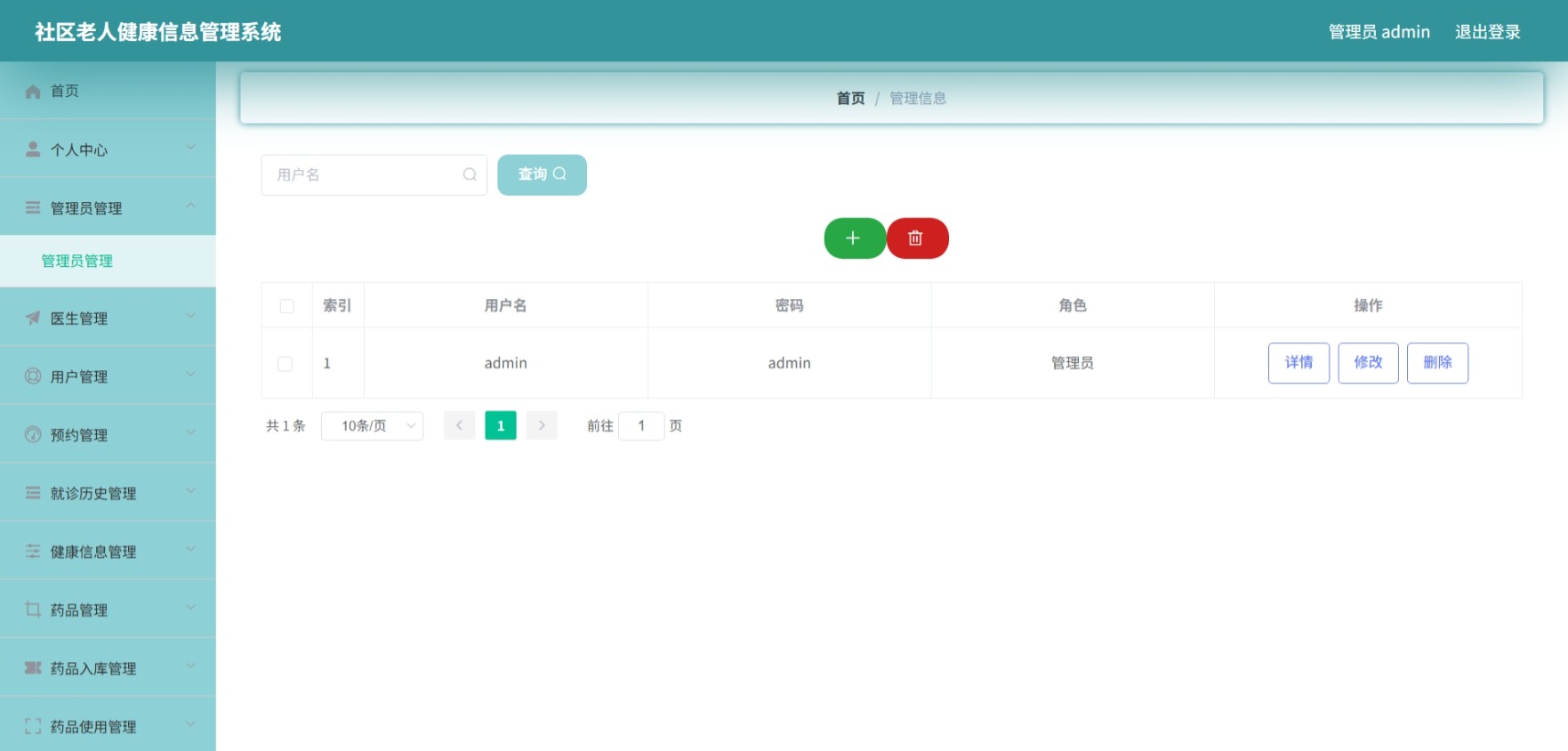Select the 管理员管理 submenu item

tap(108, 261)
